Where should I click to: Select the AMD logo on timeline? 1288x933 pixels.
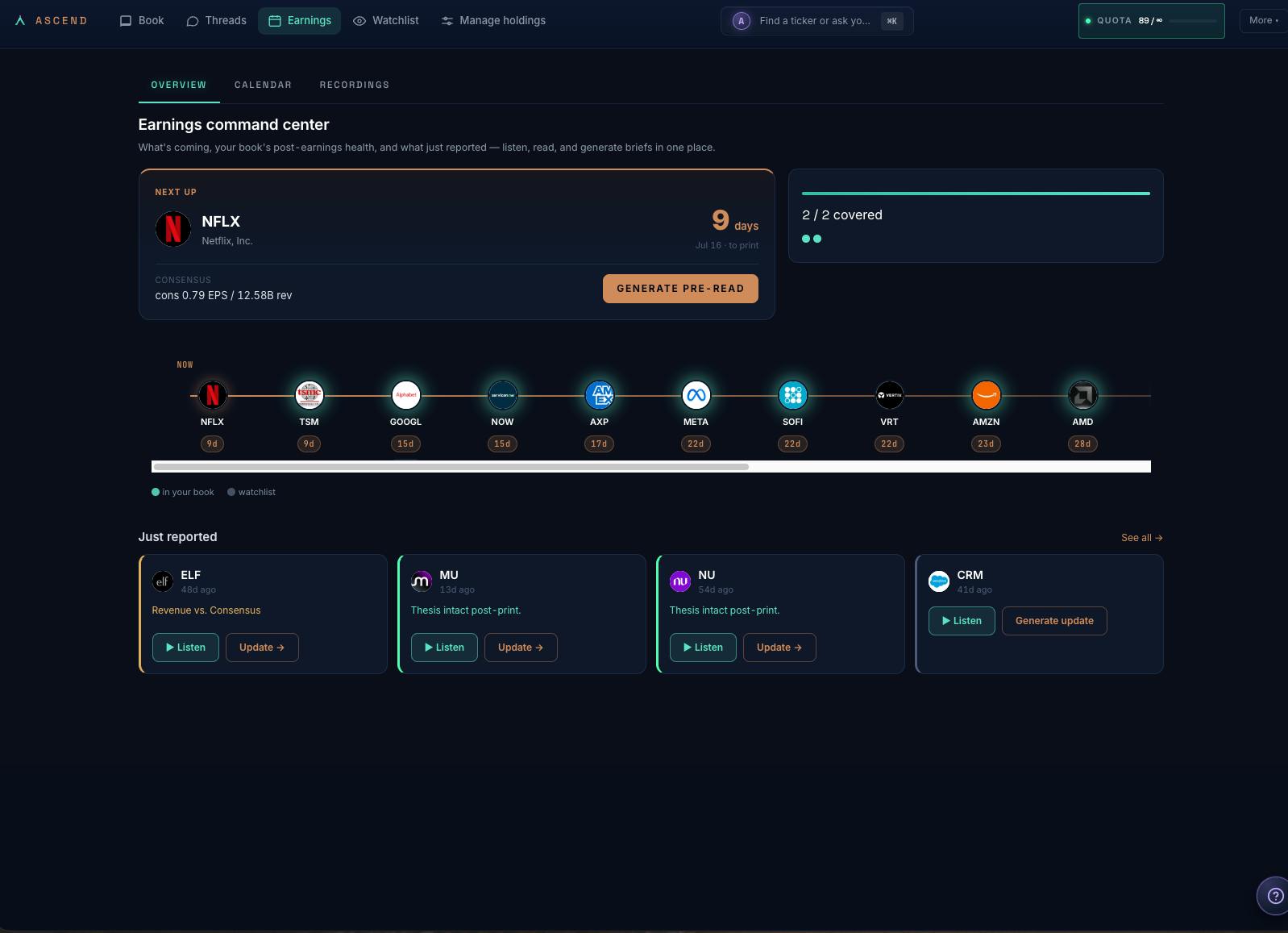[1083, 395]
